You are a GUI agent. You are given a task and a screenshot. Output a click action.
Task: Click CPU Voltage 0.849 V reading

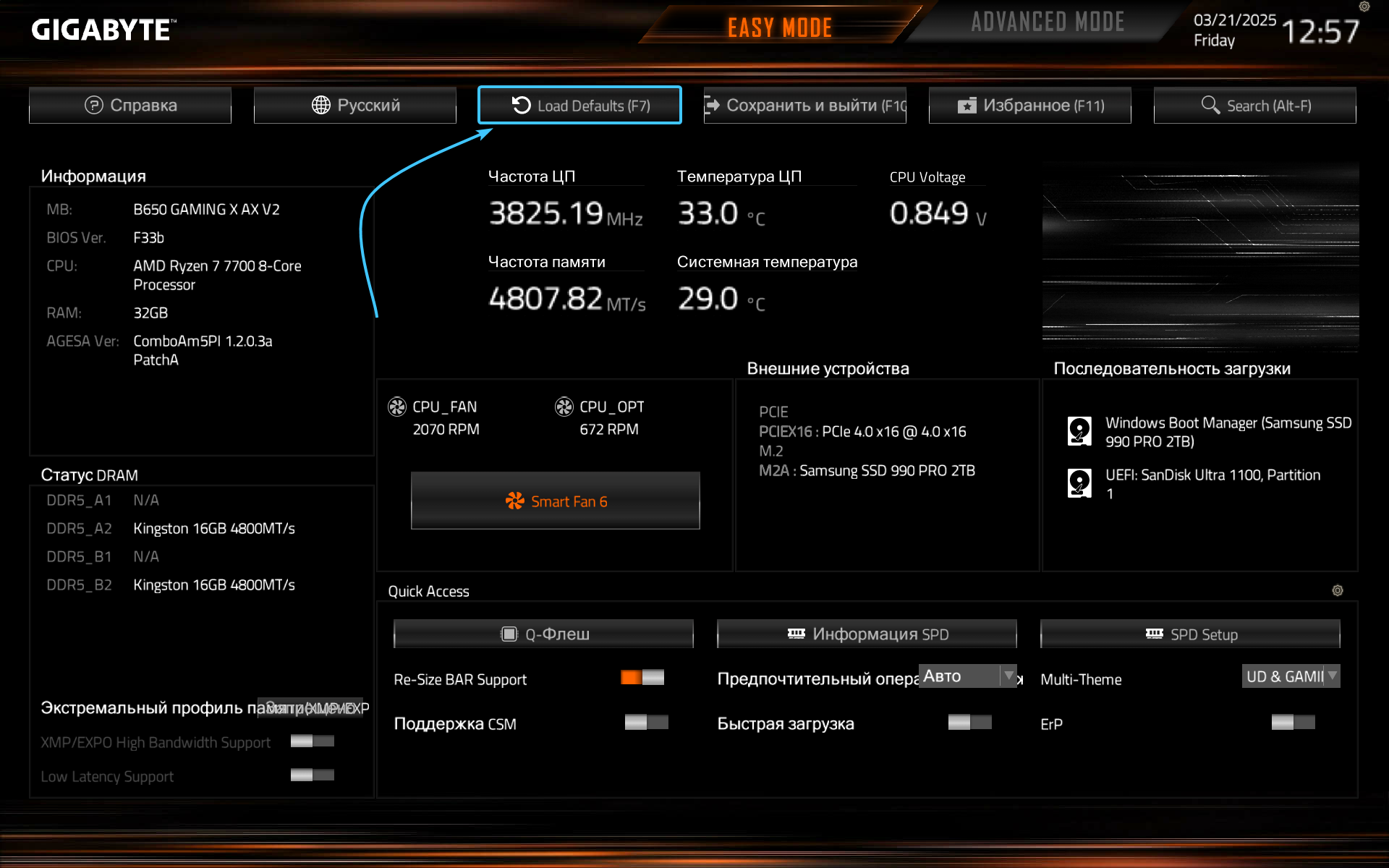pyautogui.click(x=938, y=214)
